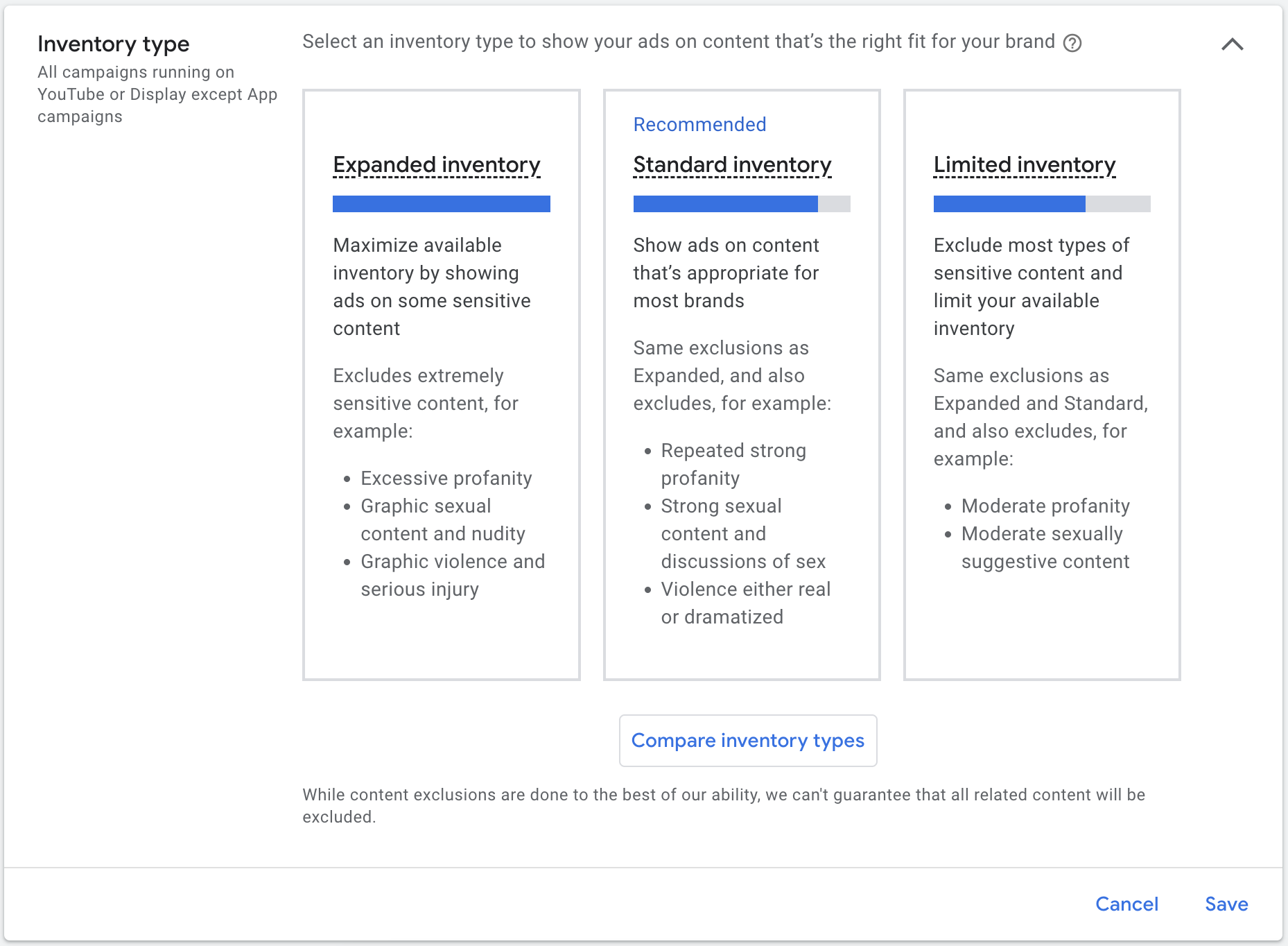Collapse the Inventory type section
This screenshot has height=946, width=1288.
[1232, 44]
